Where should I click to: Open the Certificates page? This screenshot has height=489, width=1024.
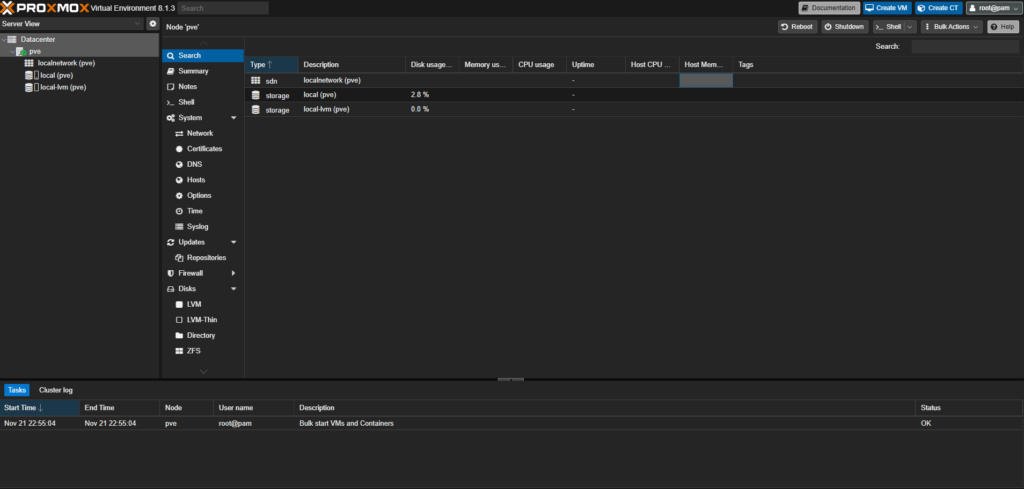click(204, 149)
